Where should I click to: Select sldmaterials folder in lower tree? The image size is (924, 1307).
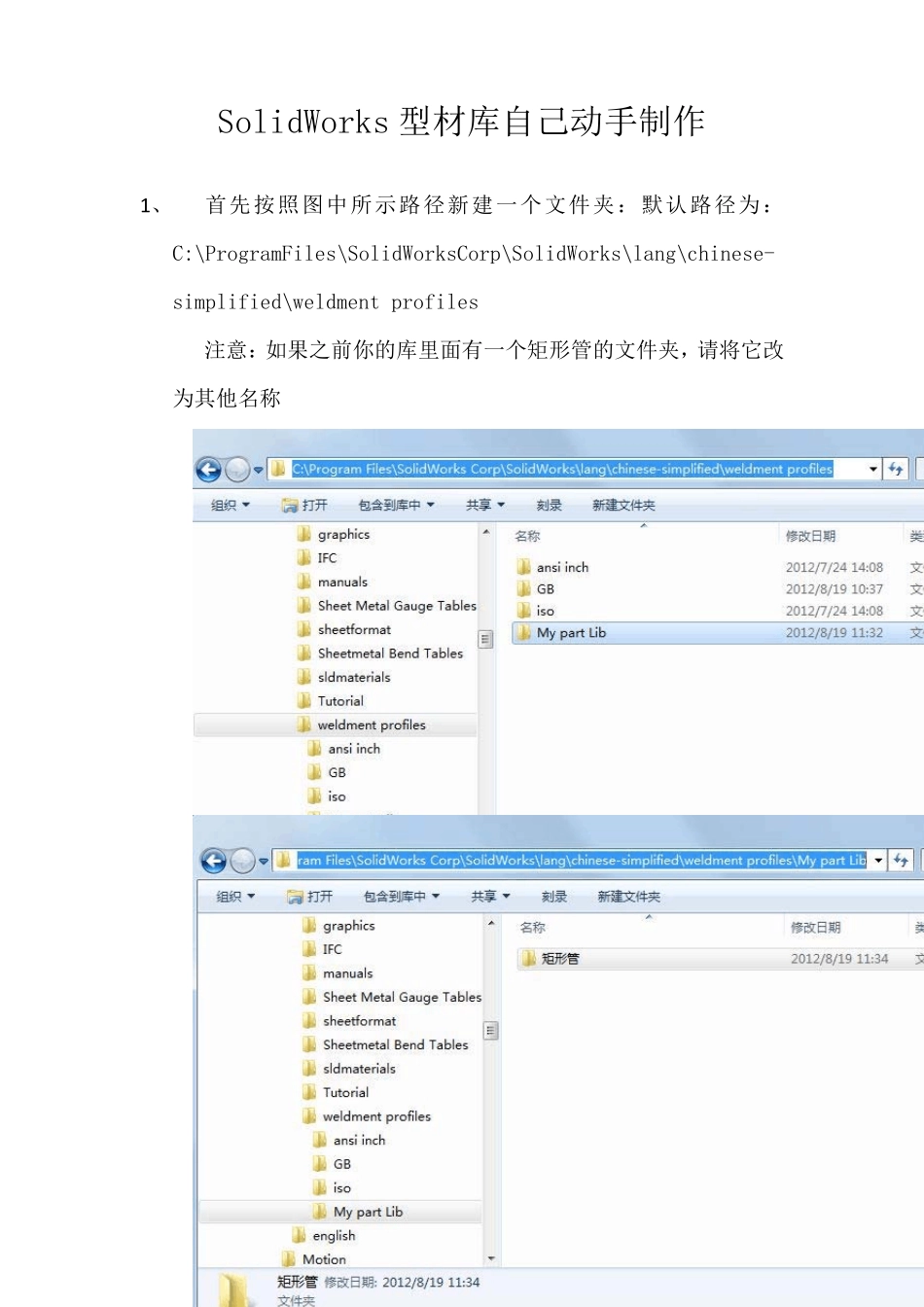349,1069
